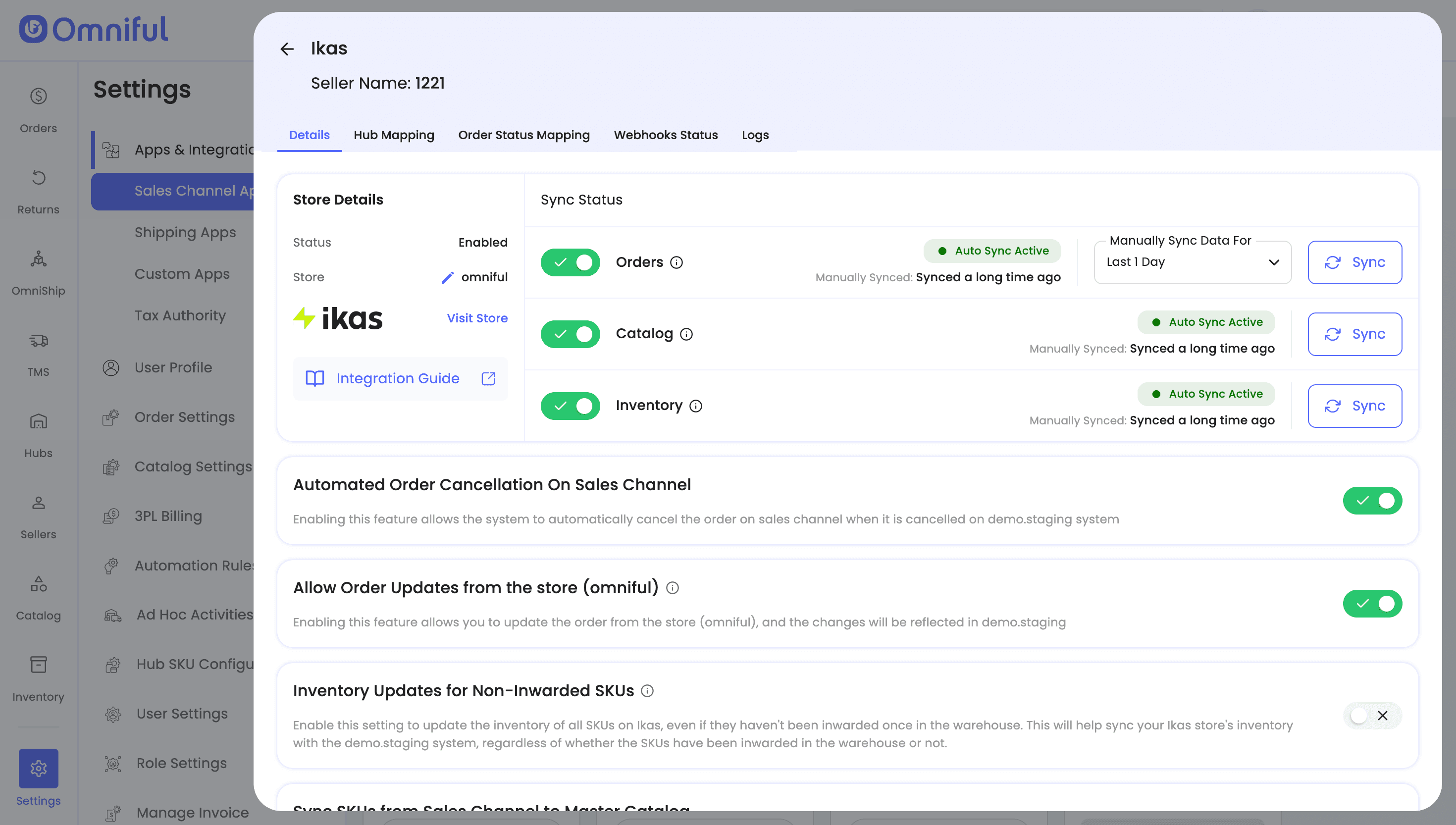The height and width of the screenshot is (825, 1456).
Task: Enable Inventory Updates for Non-Inwarded SKUs toggle
Action: pos(1372,716)
